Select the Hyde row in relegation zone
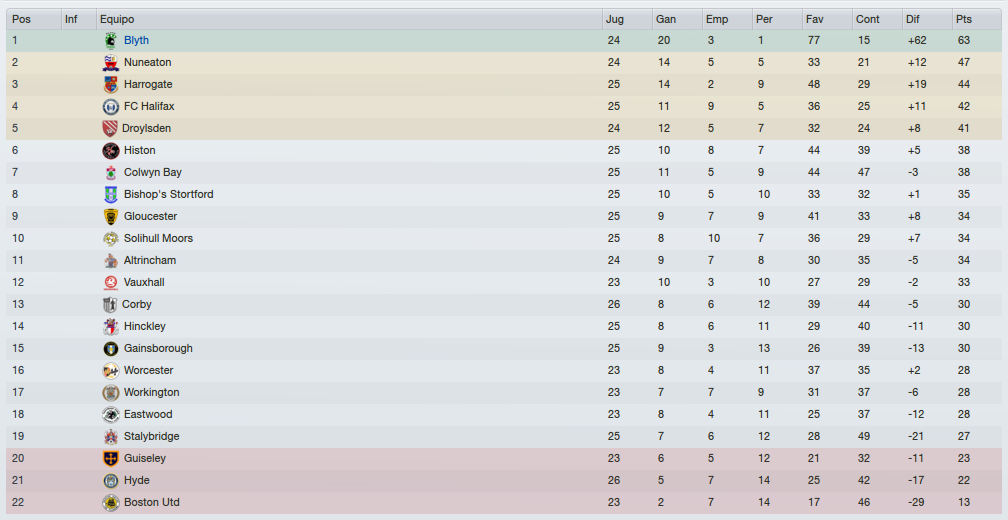1008x520 pixels. pyautogui.click(x=504, y=480)
